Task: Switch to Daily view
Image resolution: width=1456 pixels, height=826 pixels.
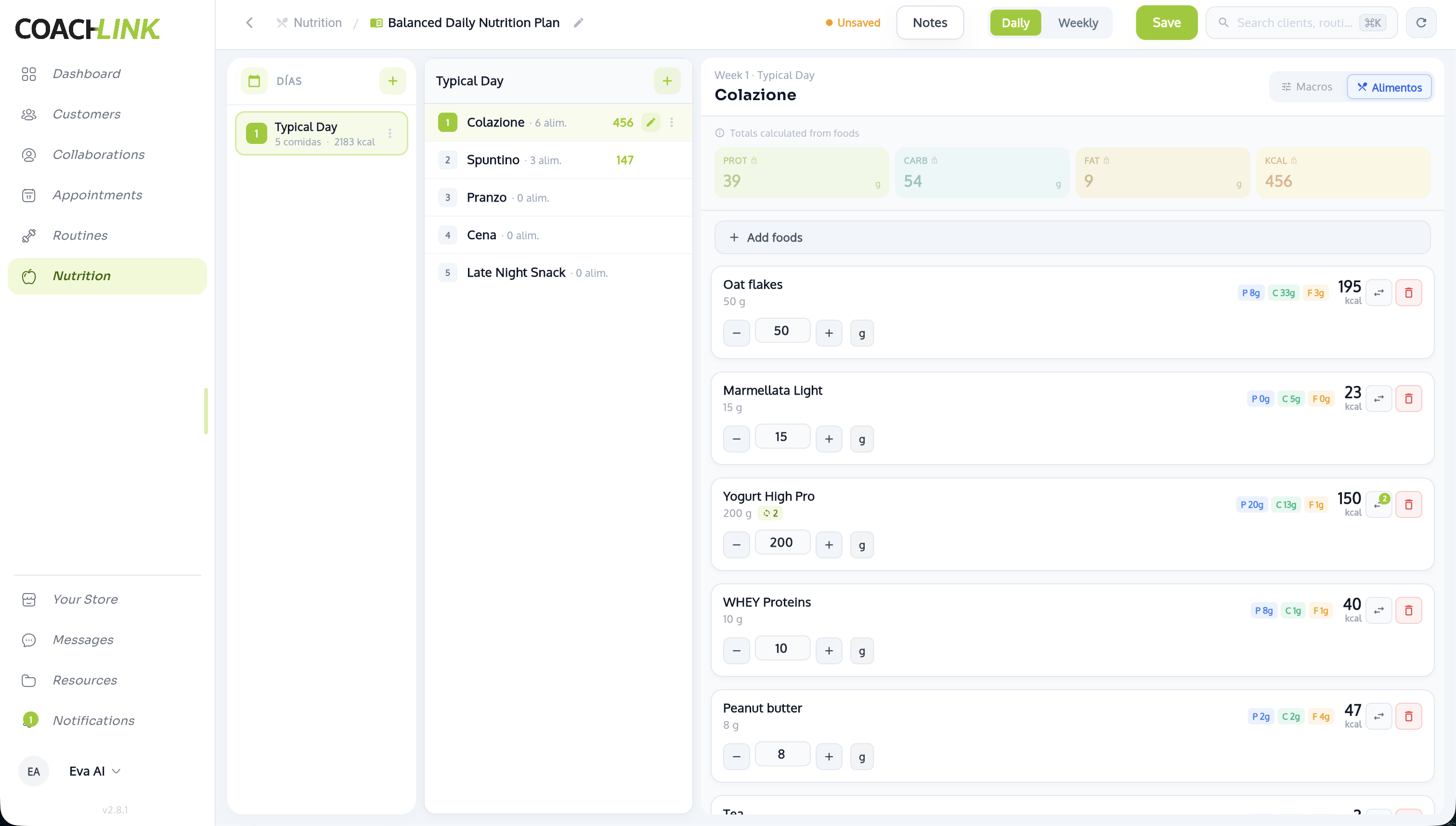Action: pyautogui.click(x=1015, y=23)
